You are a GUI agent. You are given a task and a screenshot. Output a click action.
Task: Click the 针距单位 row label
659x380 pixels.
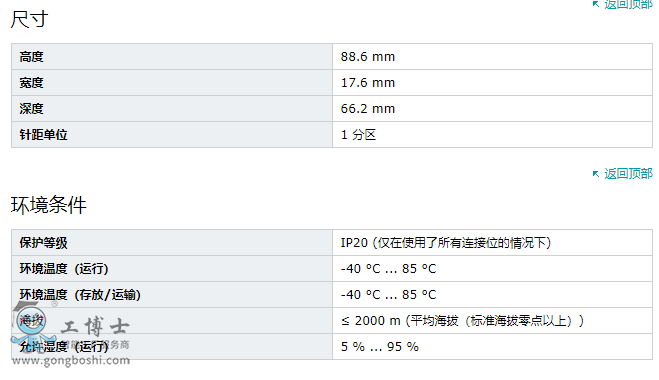pyautogui.click(x=43, y=135)
